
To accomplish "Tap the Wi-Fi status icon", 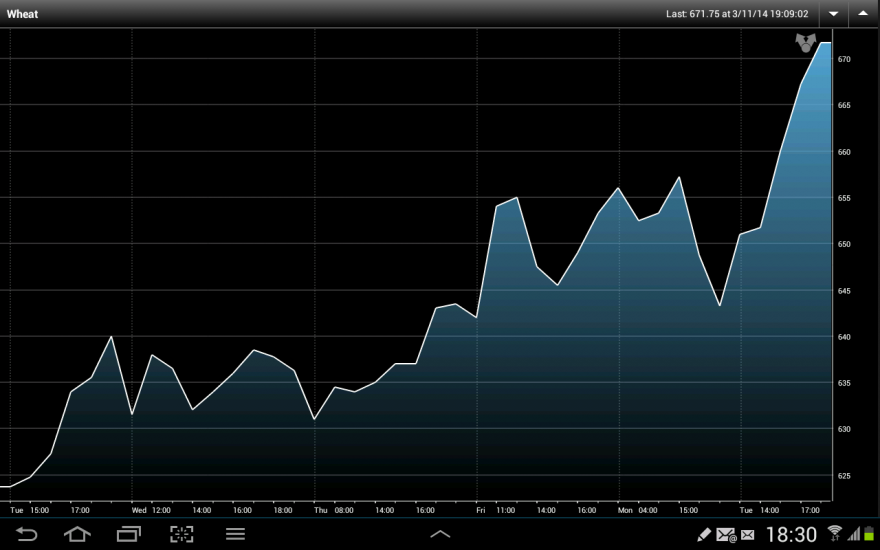I will 835,534.
